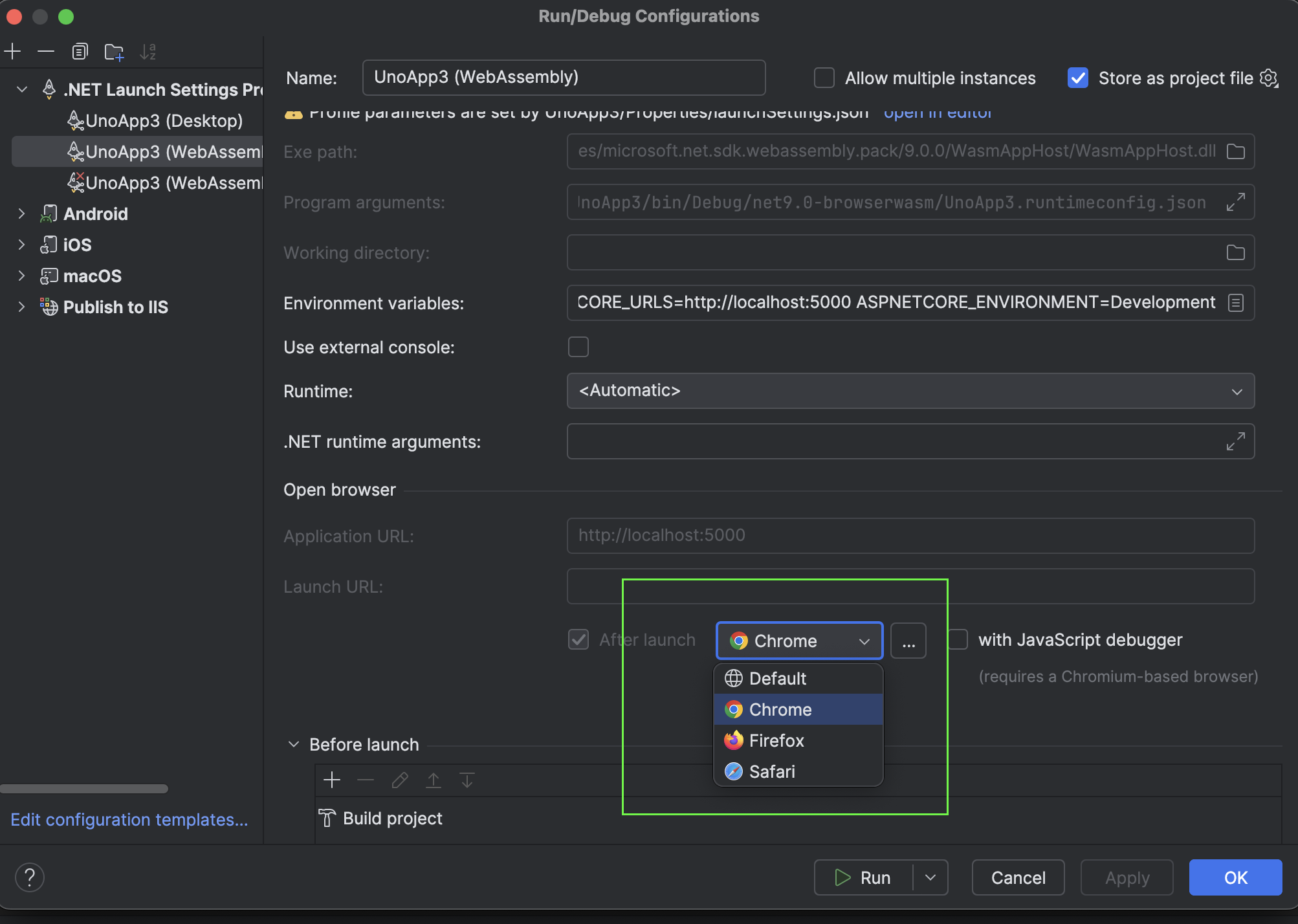This screenshot has height=924, width=1298.
Task: Browse for a Working directory folder
Action: (x=1235, y=252)
